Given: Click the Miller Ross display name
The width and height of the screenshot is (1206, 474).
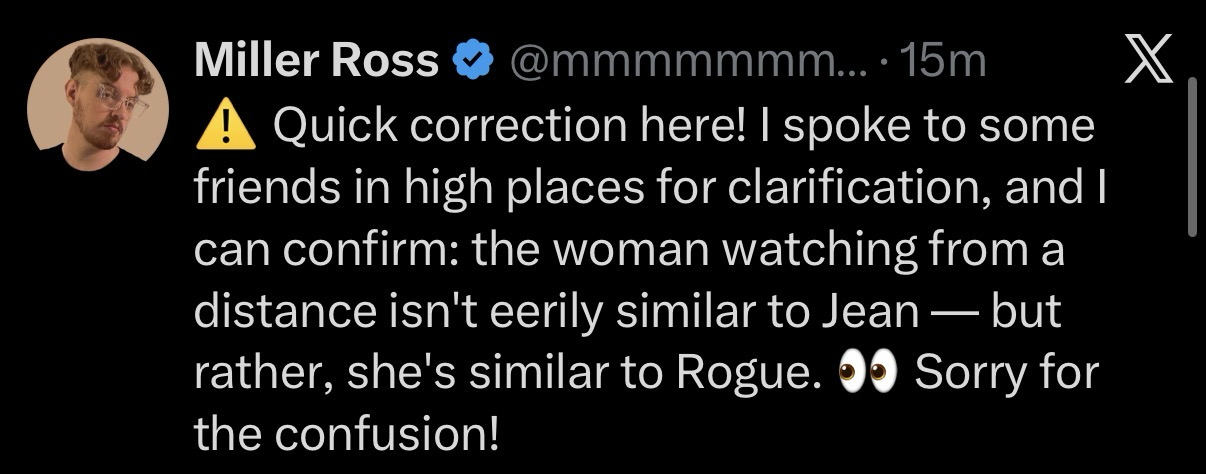Looking at the screenshot, I should click(x=316, y=63).
